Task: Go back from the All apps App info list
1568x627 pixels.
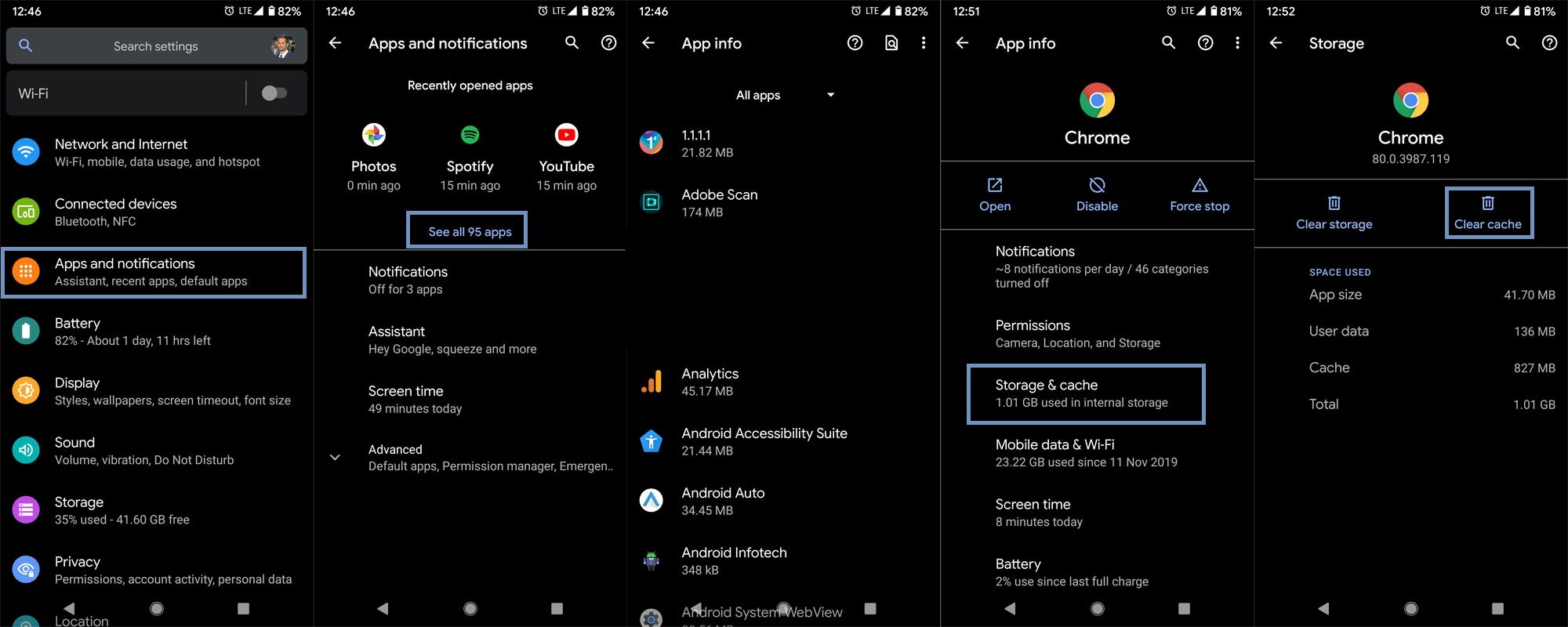Action: [x=648, y=43]
